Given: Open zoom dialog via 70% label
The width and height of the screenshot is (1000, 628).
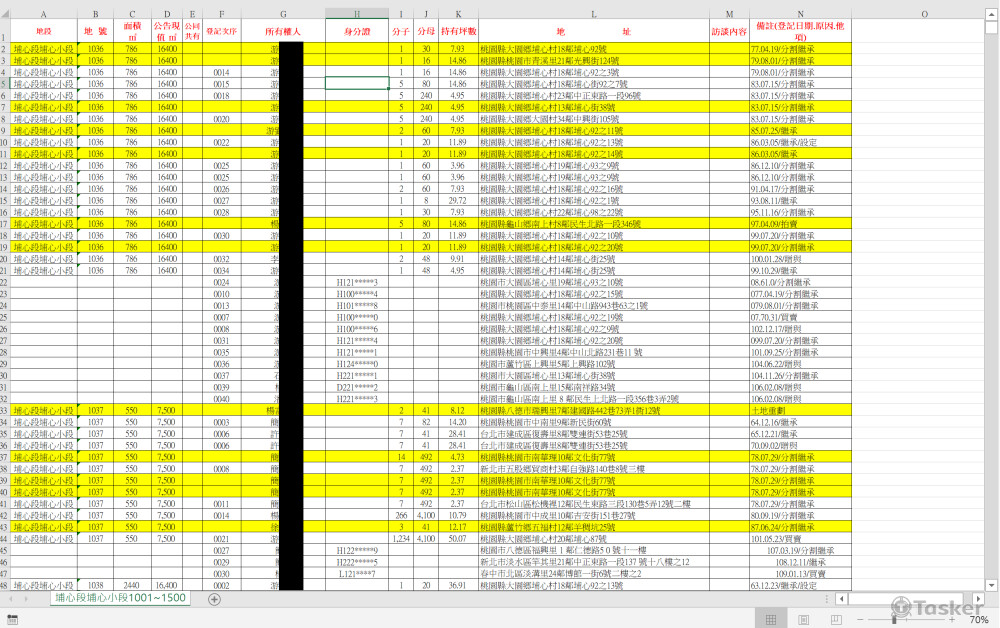Looking at the screenshot, I should click(978, 620).
